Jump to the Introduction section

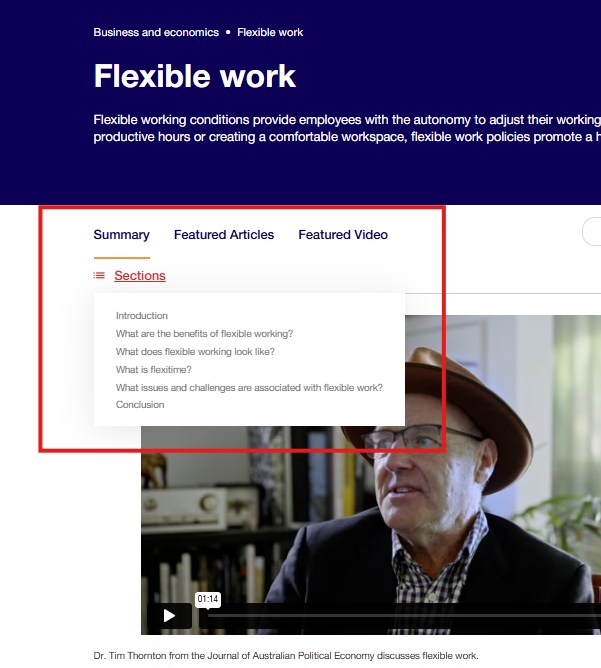tap(142, 316)
